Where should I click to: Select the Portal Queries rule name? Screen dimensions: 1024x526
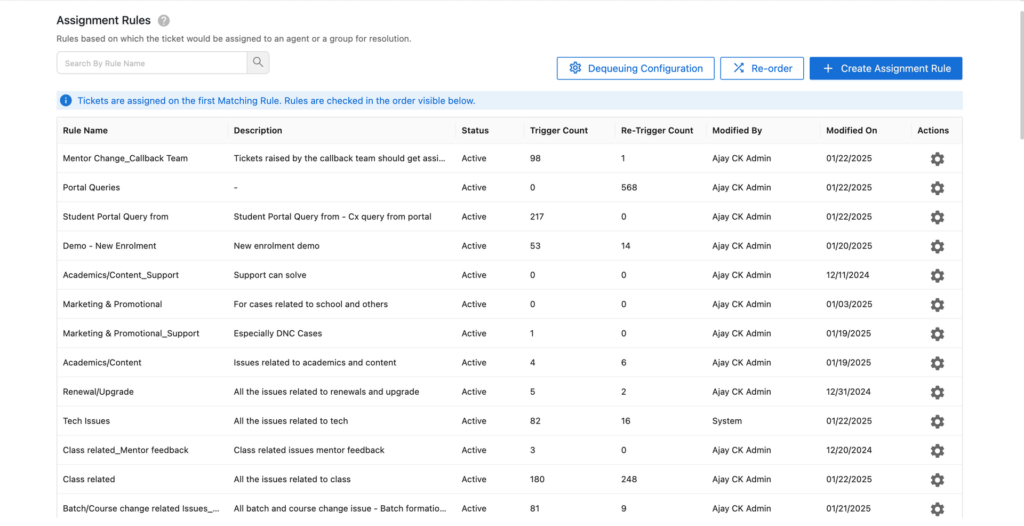pos(91,188)
